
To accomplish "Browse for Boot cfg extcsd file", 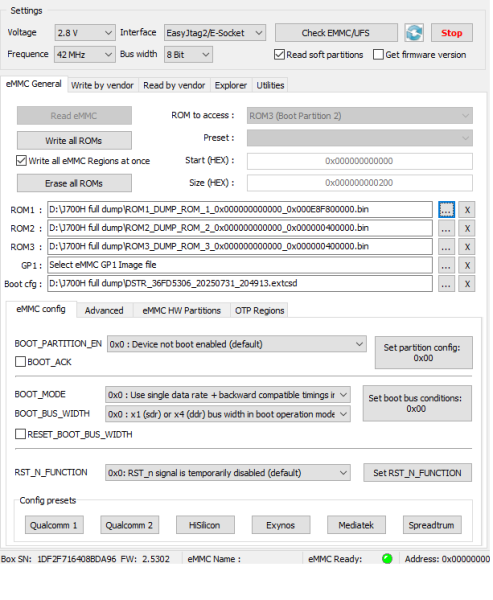I will (446, 284).
